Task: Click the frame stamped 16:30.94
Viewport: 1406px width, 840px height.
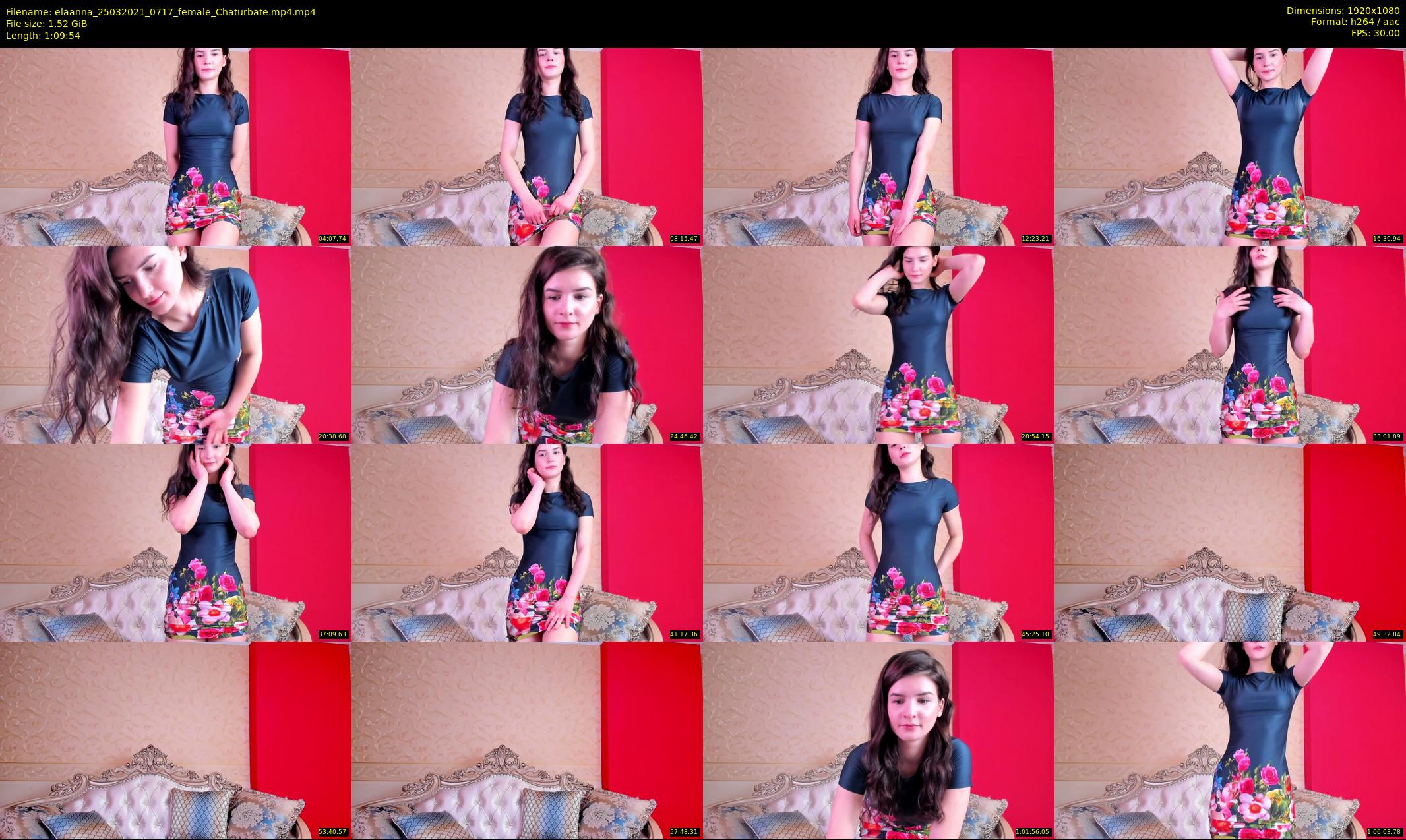Action: coord(1230,146)
